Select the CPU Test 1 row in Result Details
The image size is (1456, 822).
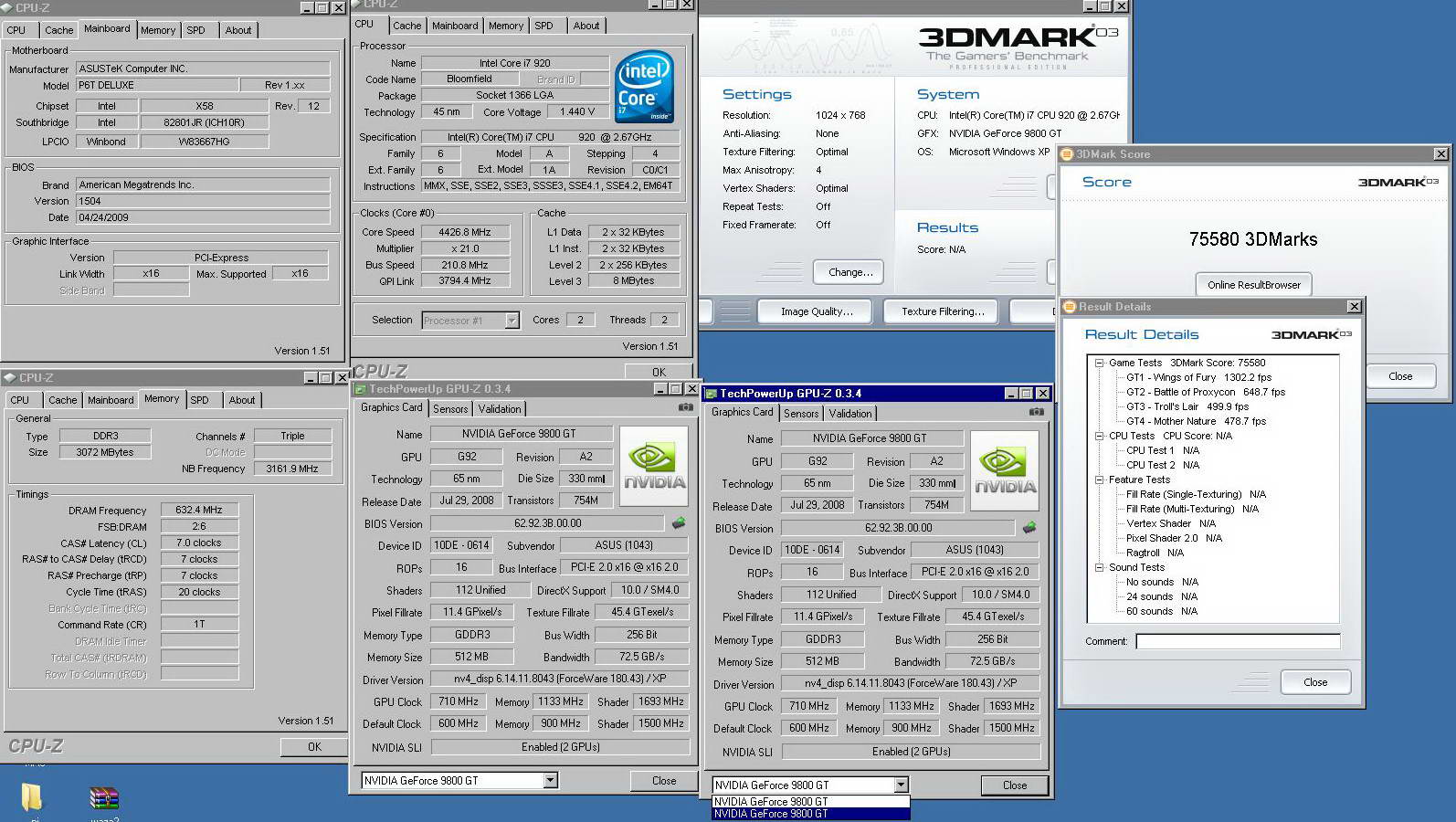click(x=1162, y=450)
